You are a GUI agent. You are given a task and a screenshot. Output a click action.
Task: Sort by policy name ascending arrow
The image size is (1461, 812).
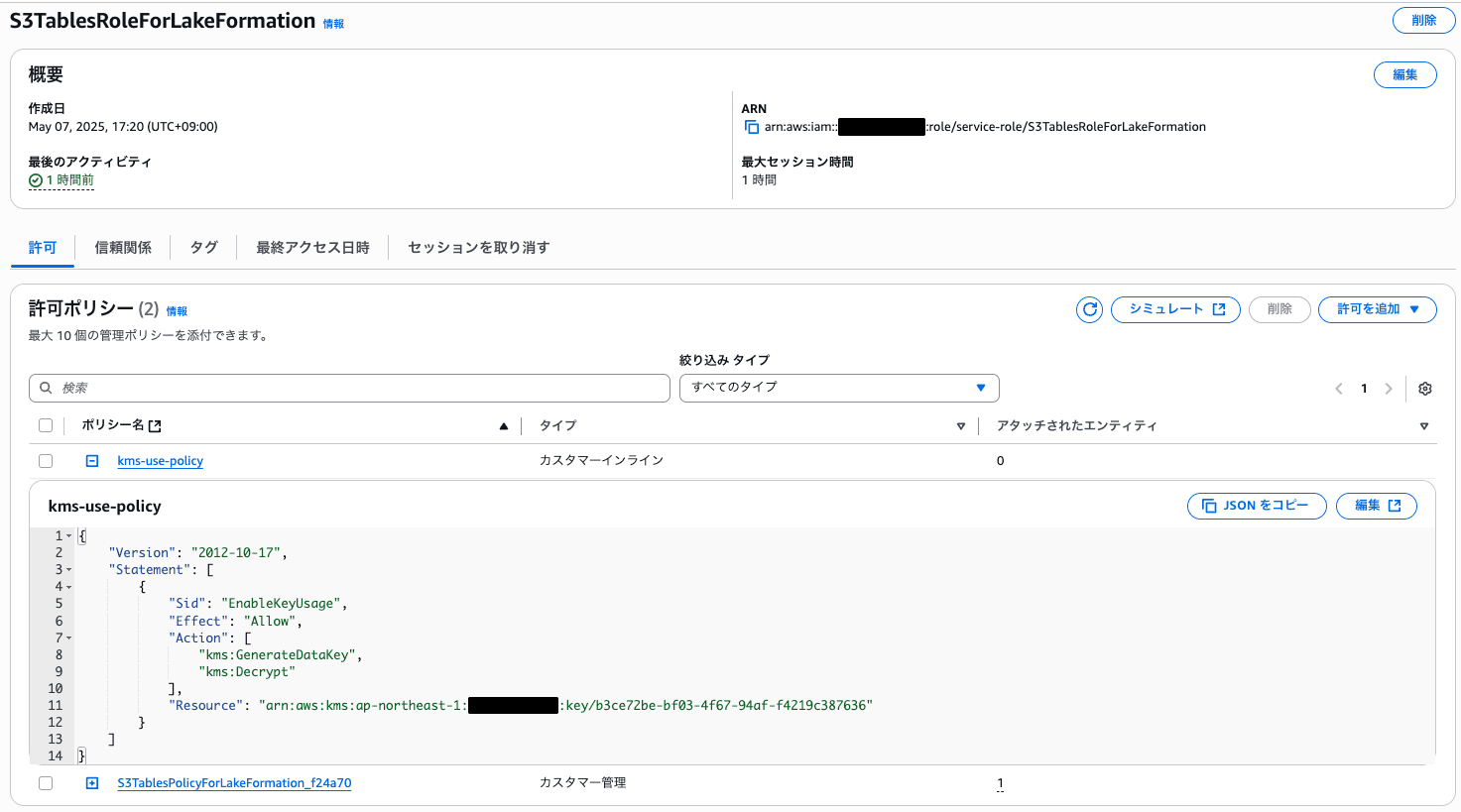(504, 425)
